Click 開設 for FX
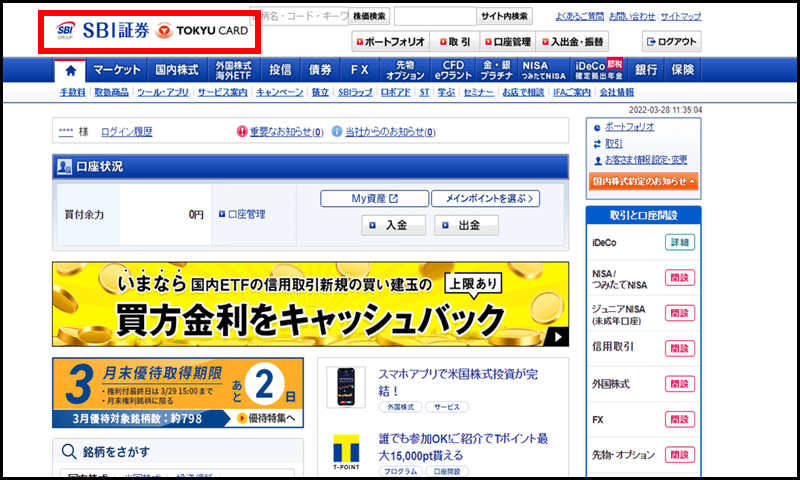The height and width of the screenshot is (480, 800). tap(680, 419)
